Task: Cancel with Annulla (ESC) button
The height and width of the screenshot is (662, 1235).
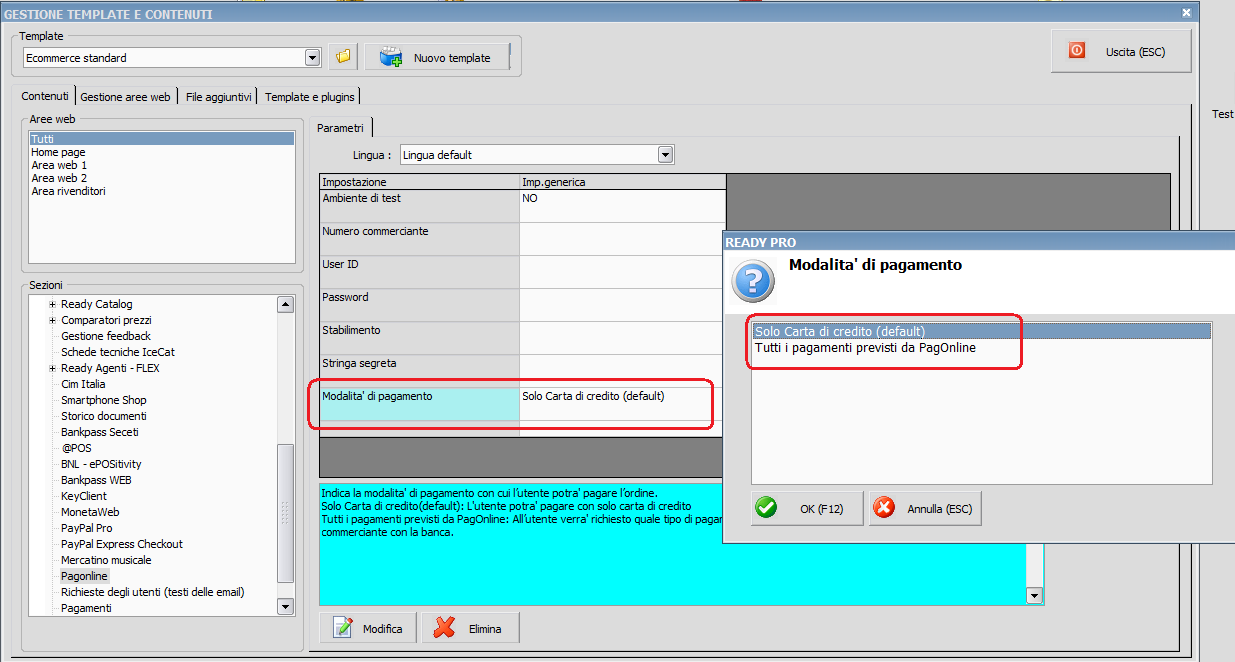Action: pos(925,508)
